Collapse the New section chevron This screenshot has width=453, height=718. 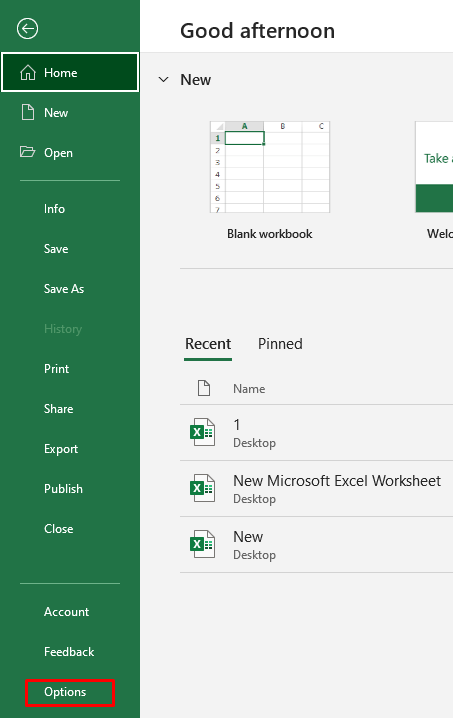pyautogui.click(x=164, y=80)
